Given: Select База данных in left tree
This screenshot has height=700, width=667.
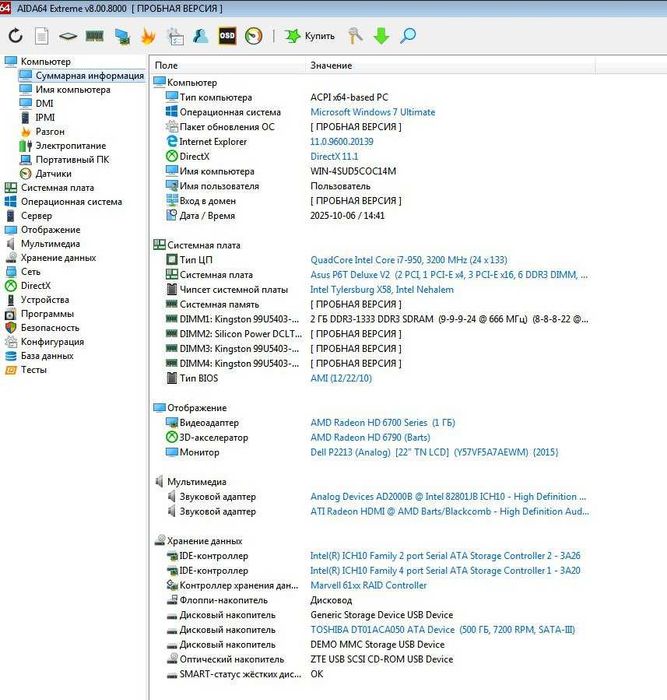Looking at the screenshot, I should [x=47, y=356].
